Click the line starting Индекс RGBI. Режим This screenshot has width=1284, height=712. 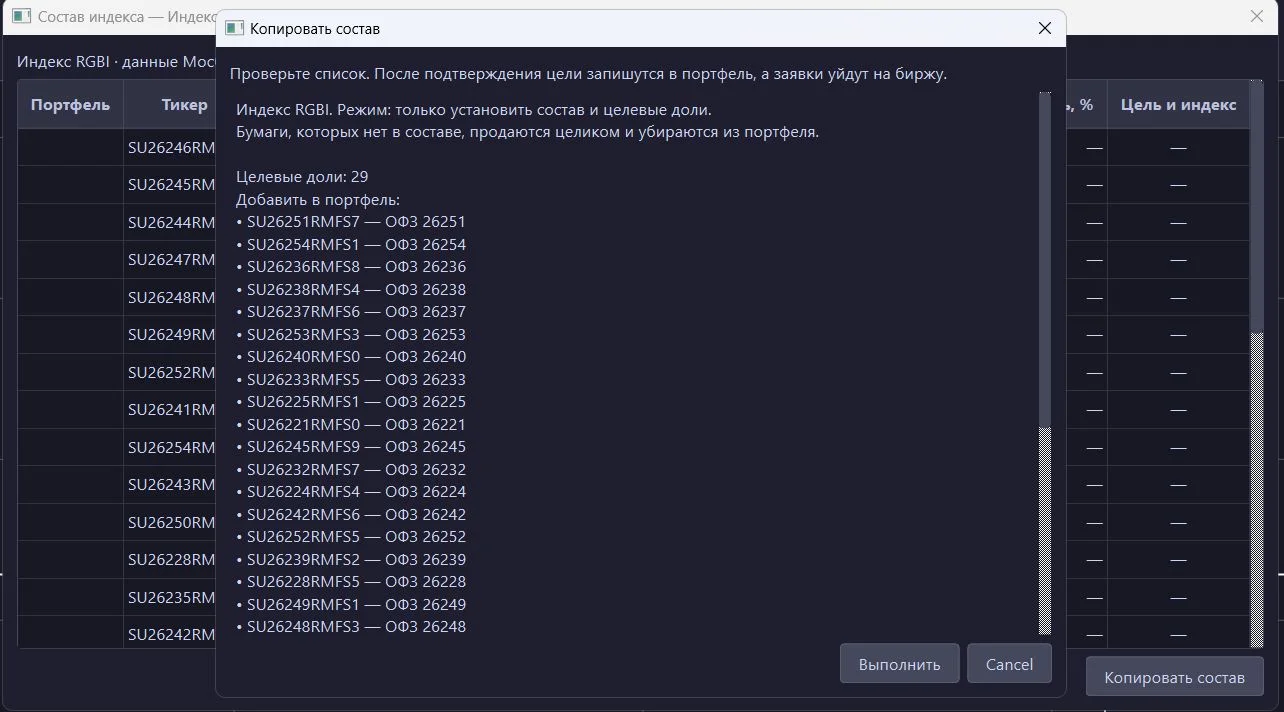click(x=474, y=110)
